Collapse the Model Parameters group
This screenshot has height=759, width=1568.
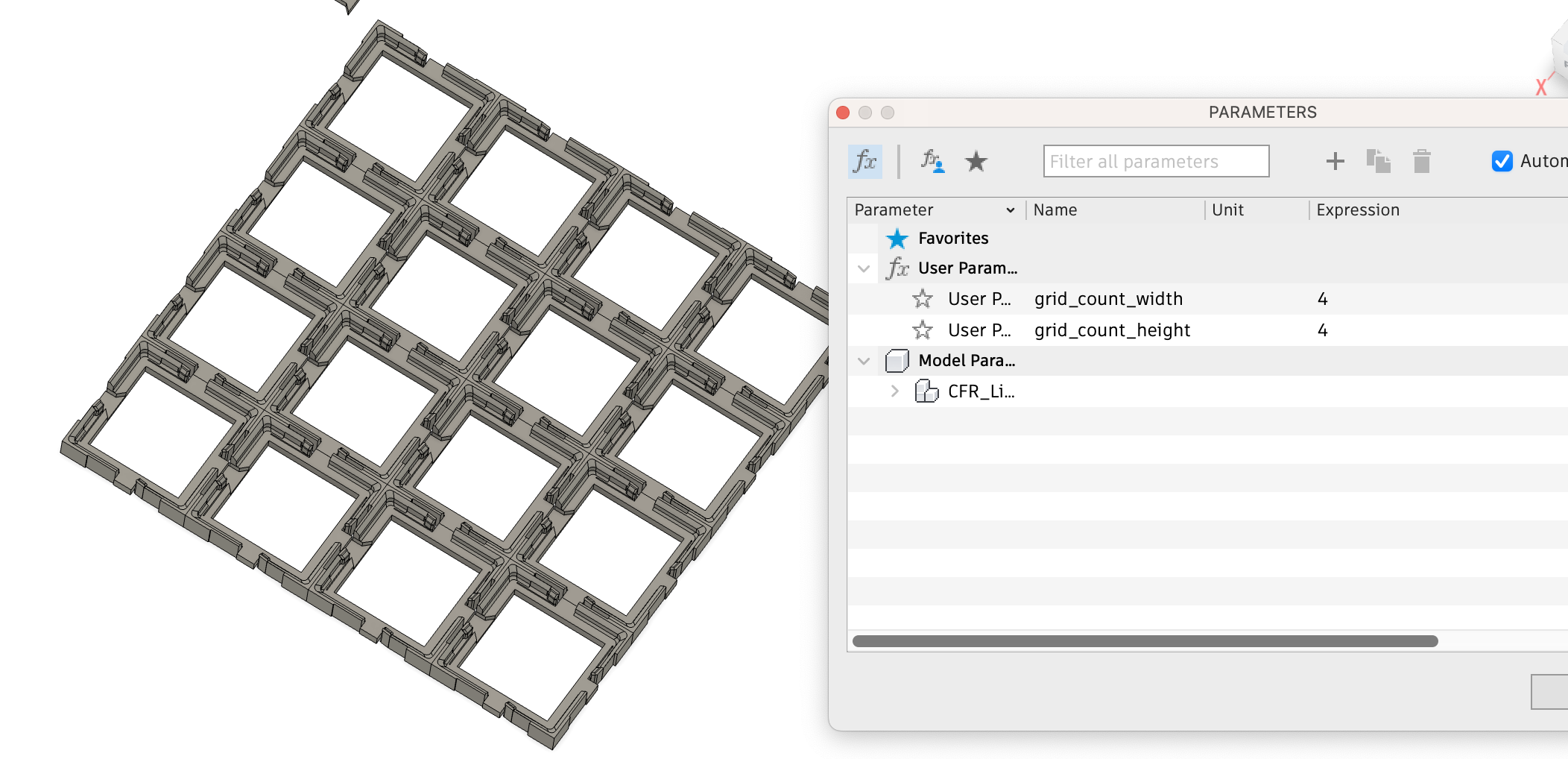[x=864, y=361]
